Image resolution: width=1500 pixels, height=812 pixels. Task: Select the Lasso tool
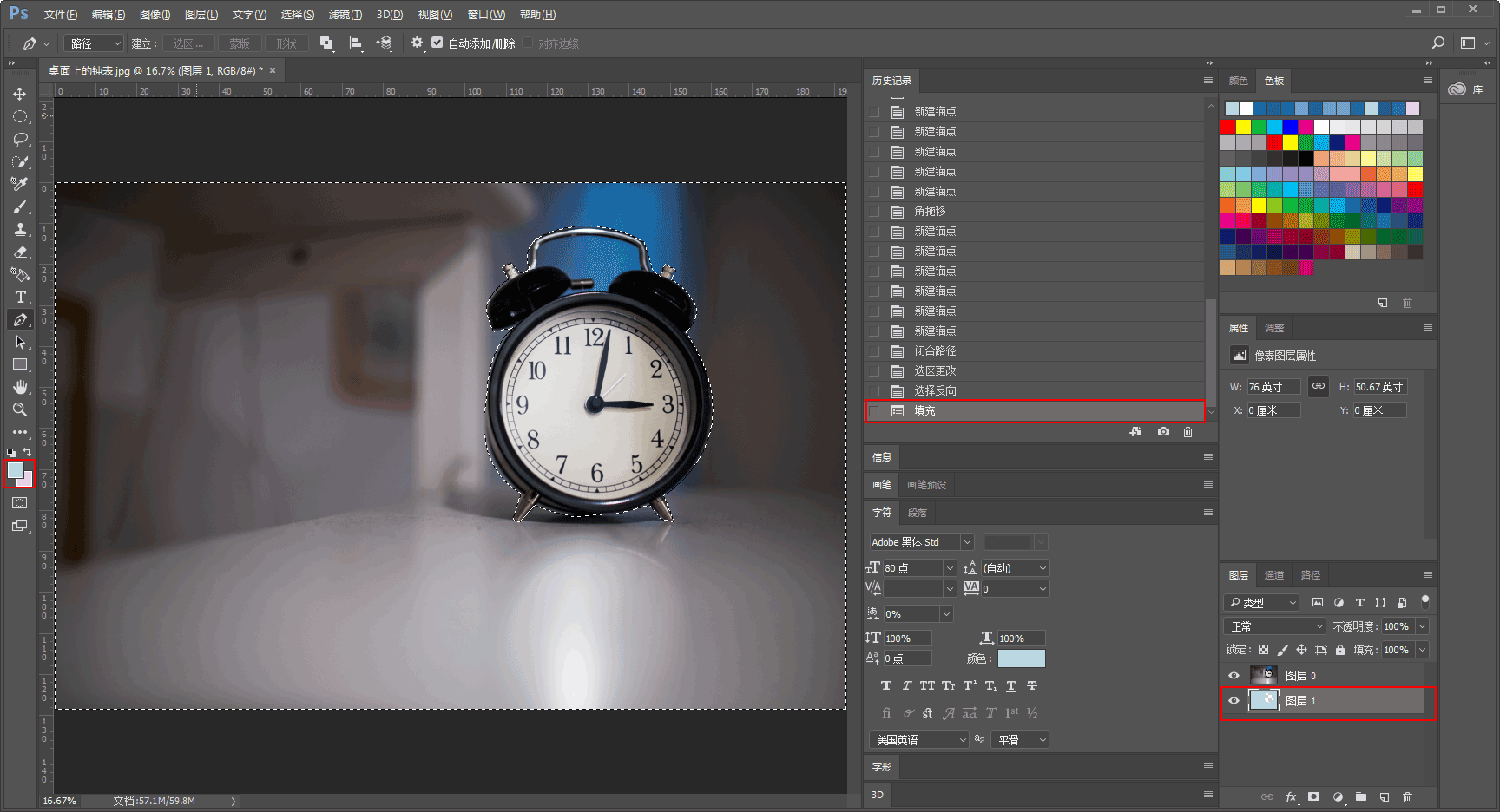click(19, 139)
